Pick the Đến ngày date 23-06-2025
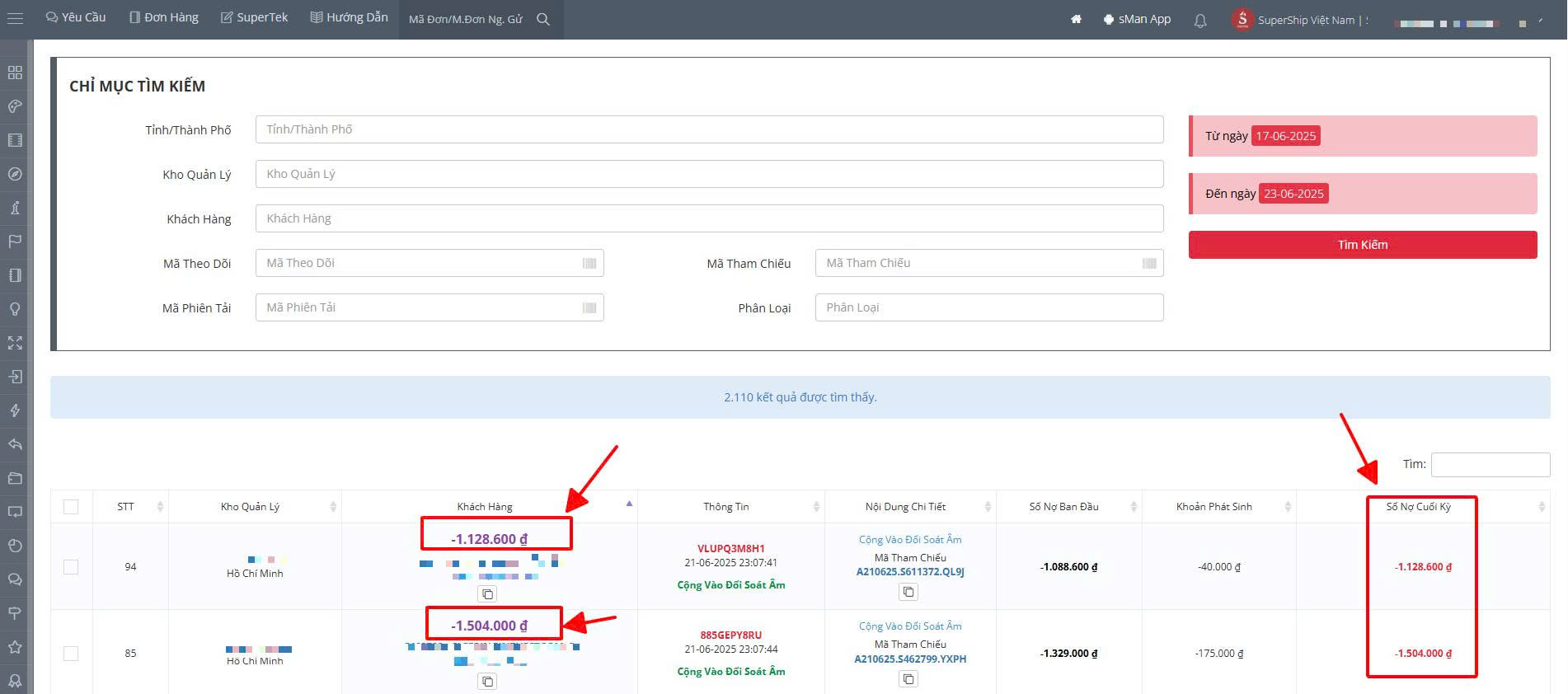 click(x=1293, y=194)
